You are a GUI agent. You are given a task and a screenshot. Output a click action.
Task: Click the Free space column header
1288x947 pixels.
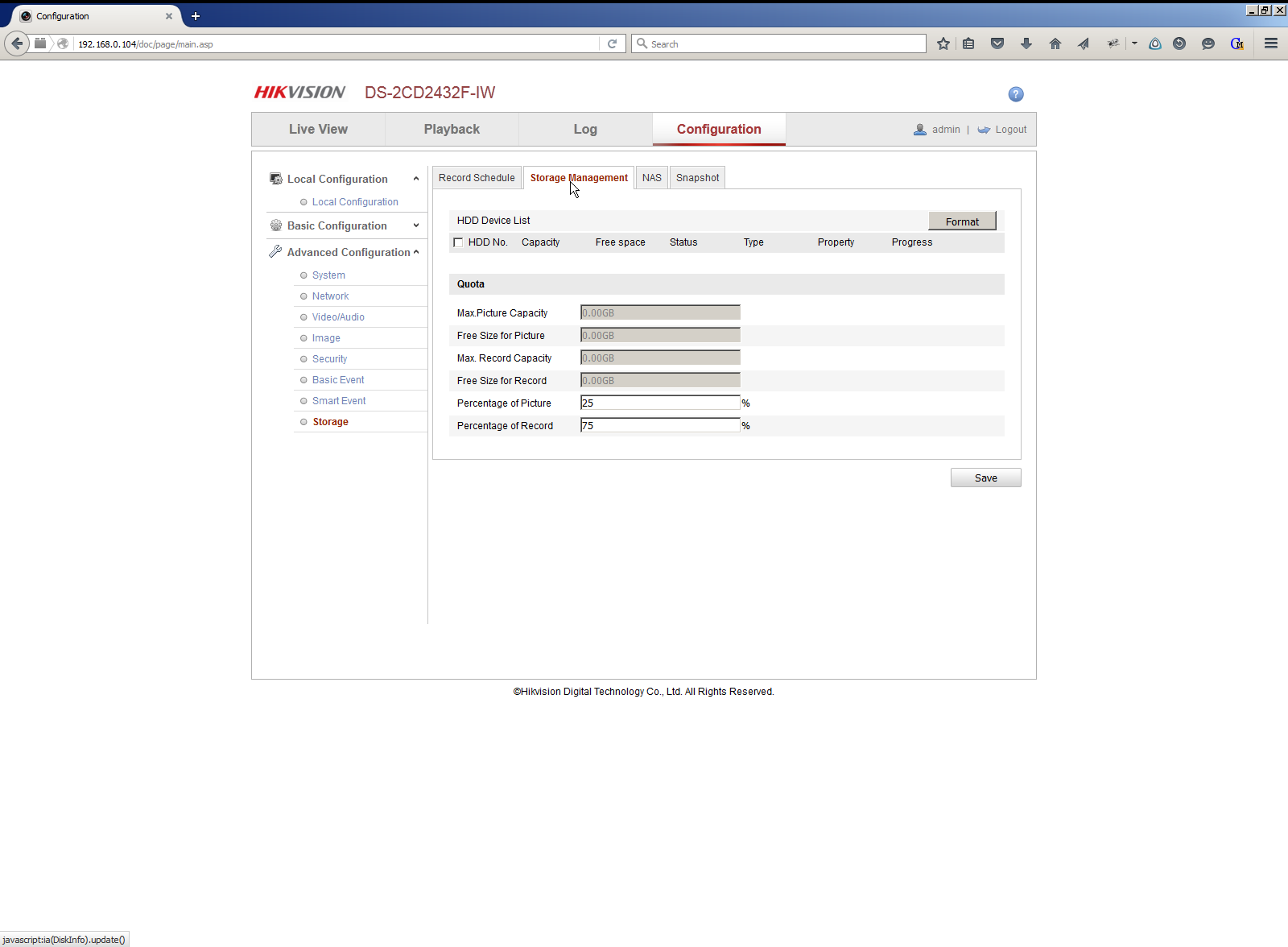[620, 242]
